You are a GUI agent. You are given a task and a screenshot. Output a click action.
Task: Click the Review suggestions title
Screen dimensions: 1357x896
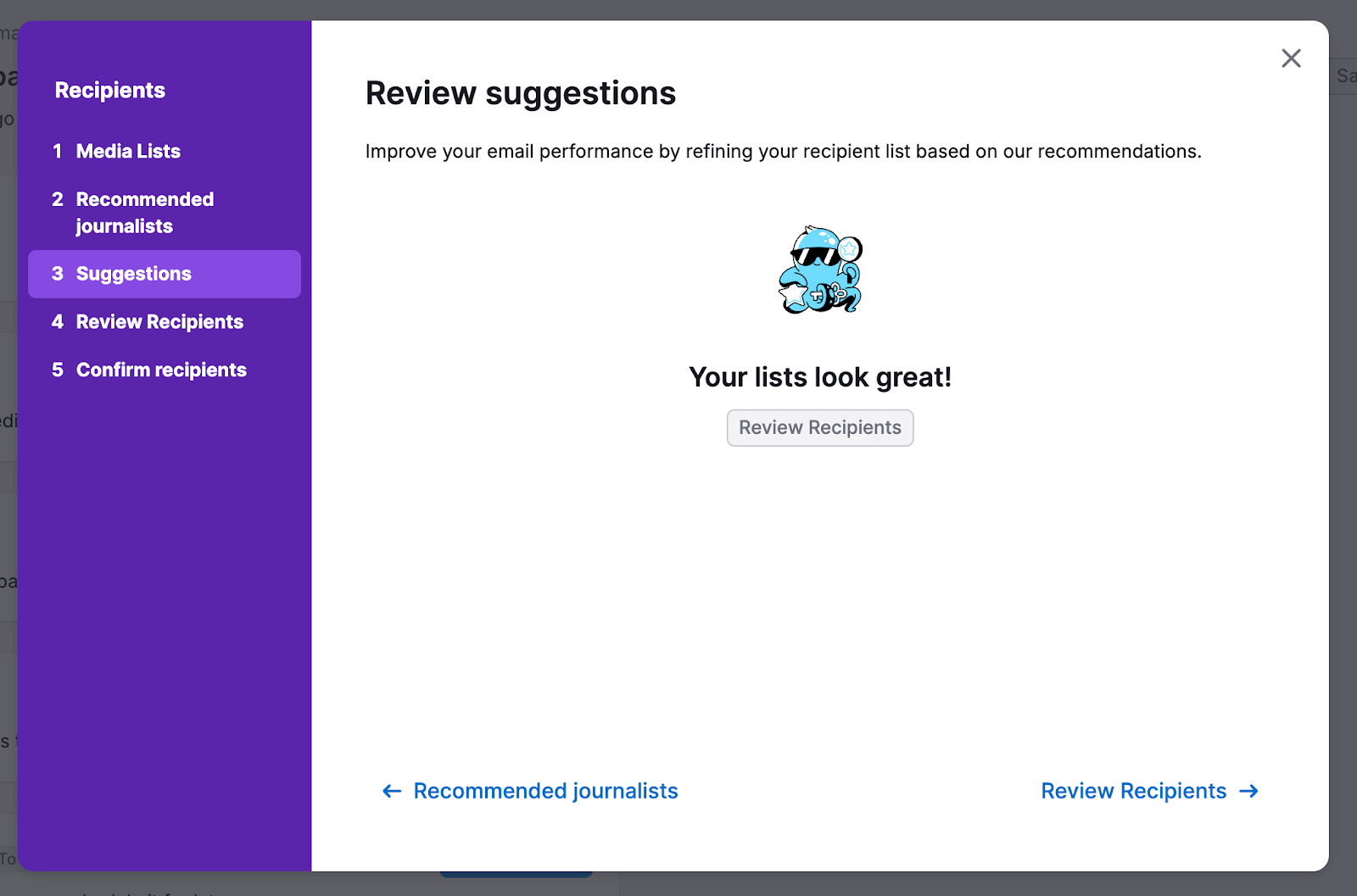[x=520, y=93]
